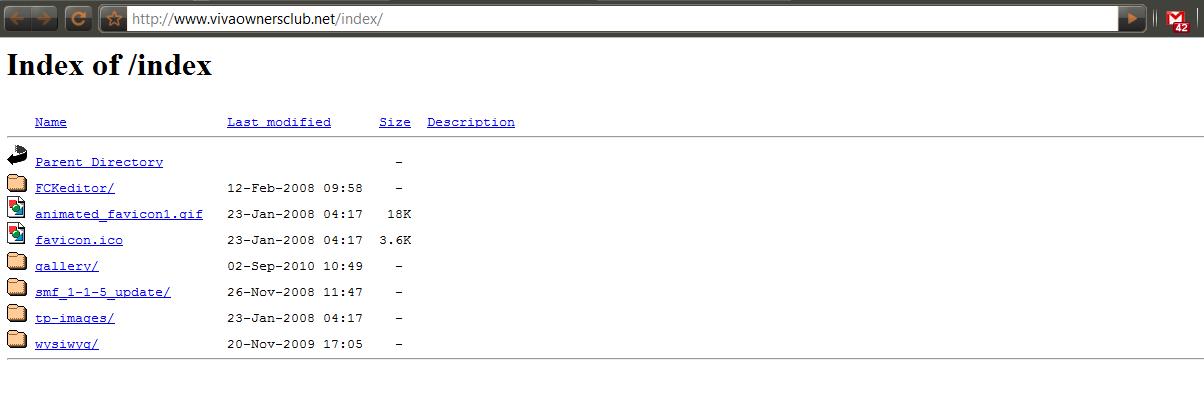Click the wysiwyg folder icon
The image size is (1204, 414).
(x=17, y=339)
